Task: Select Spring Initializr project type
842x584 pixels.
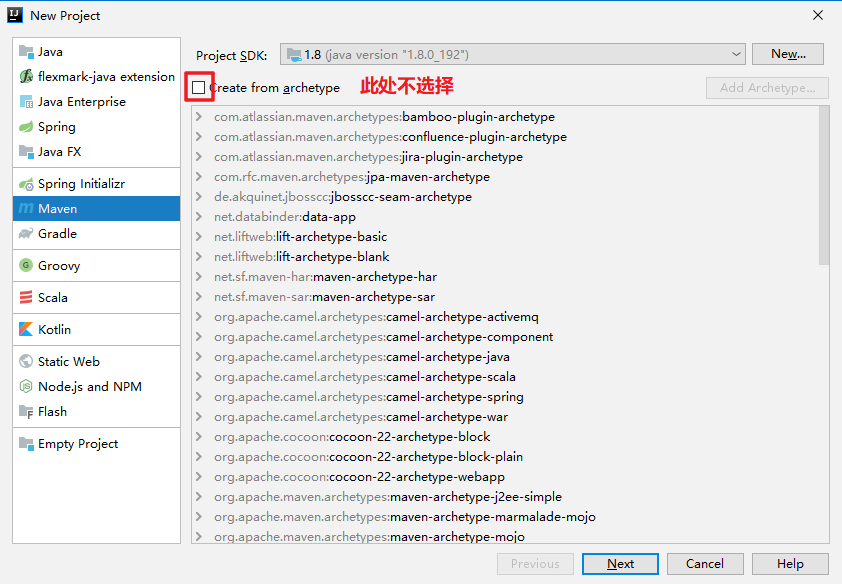Action: [97, 184]
